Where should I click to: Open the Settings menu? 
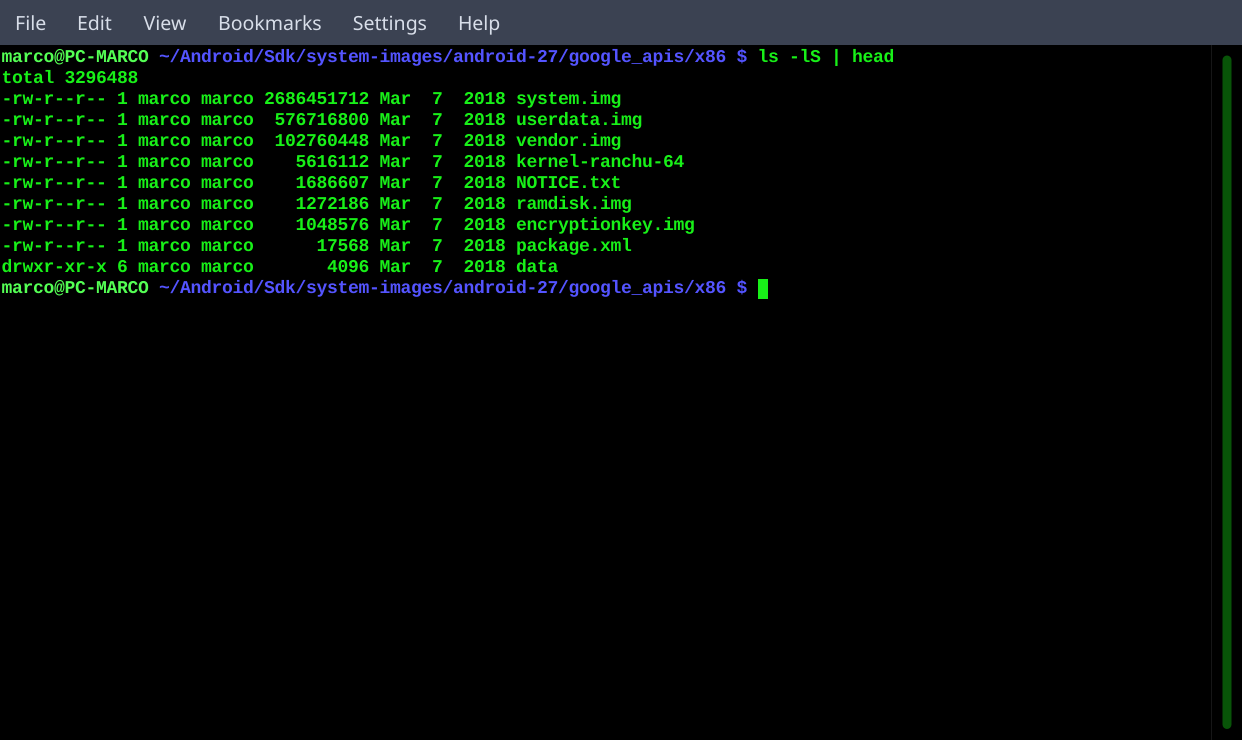pos(390,22)
